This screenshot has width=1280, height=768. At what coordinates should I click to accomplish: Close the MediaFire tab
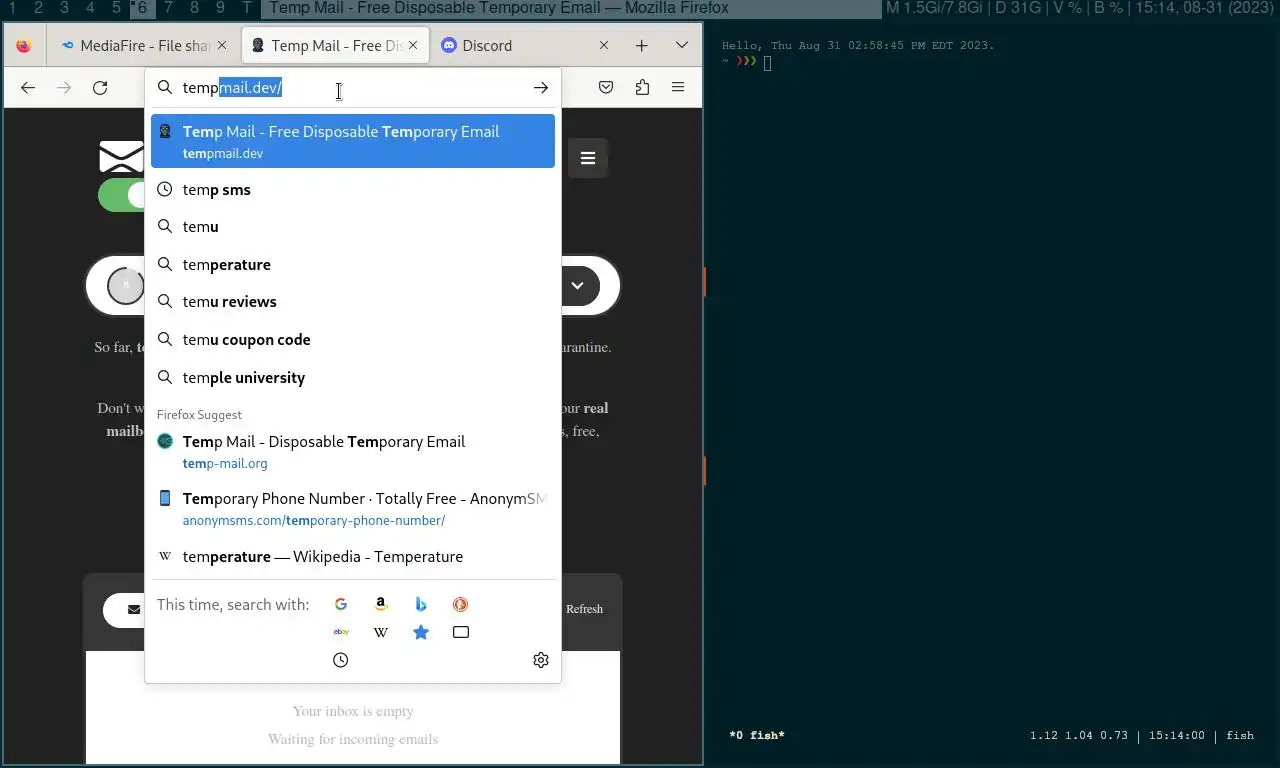tap(223, 46)
